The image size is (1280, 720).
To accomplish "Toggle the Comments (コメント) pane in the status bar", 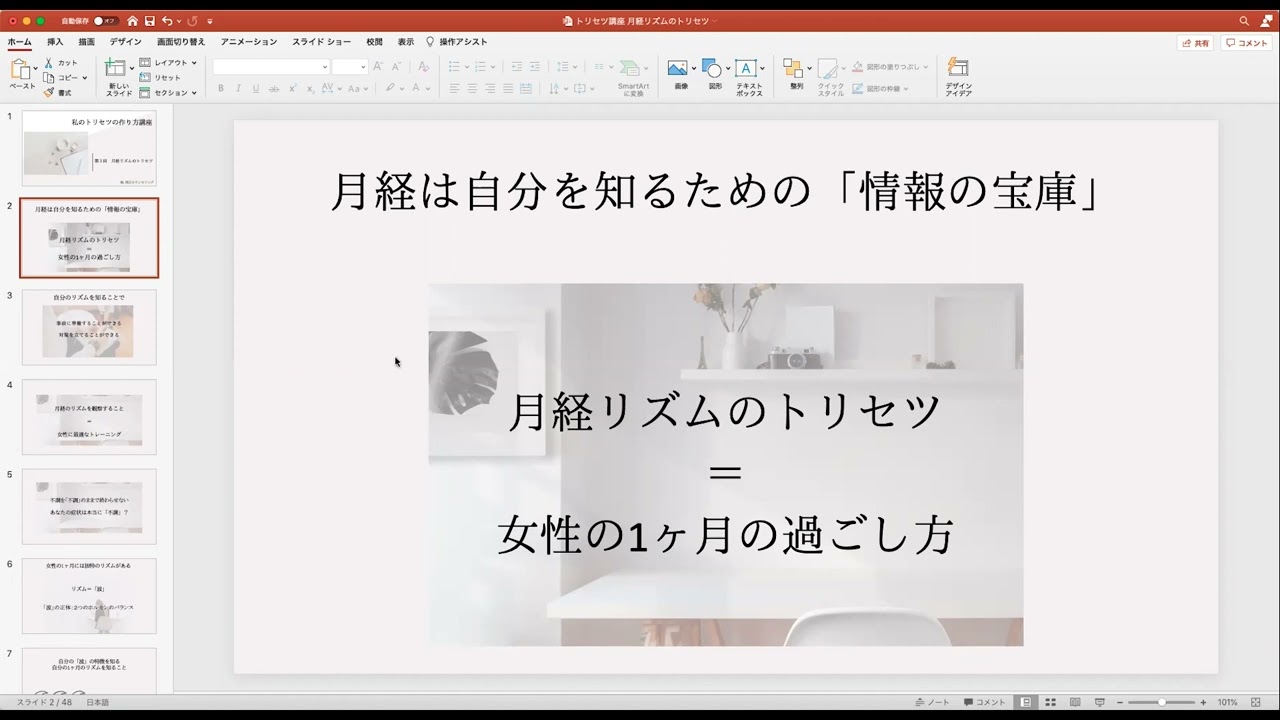I will pyautogui.click(x=984, y=702).
